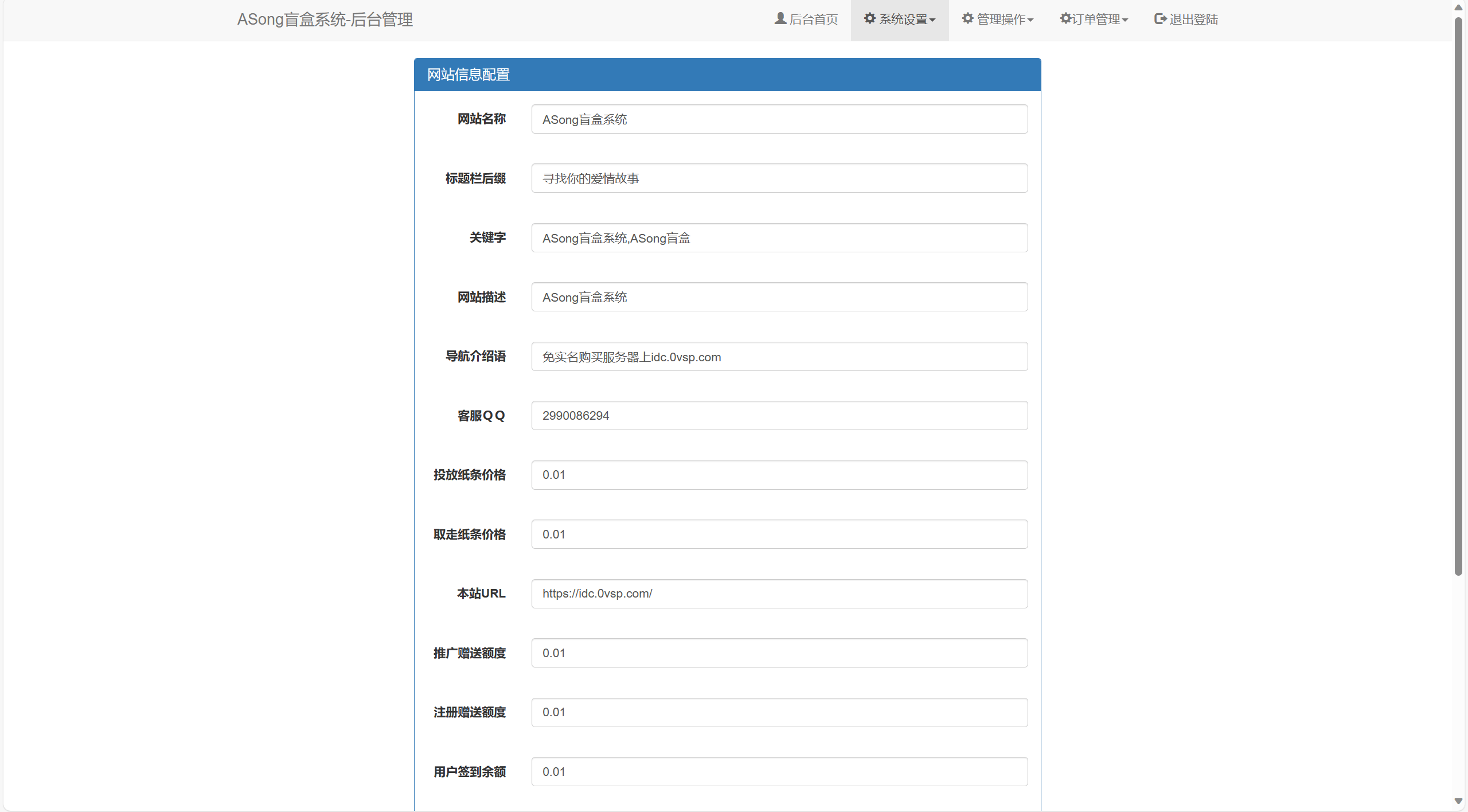The height and width of the screenshot is (812, 1468).
Task: Focus the 推广赠送额度 input field
Action: pos(779,653)
